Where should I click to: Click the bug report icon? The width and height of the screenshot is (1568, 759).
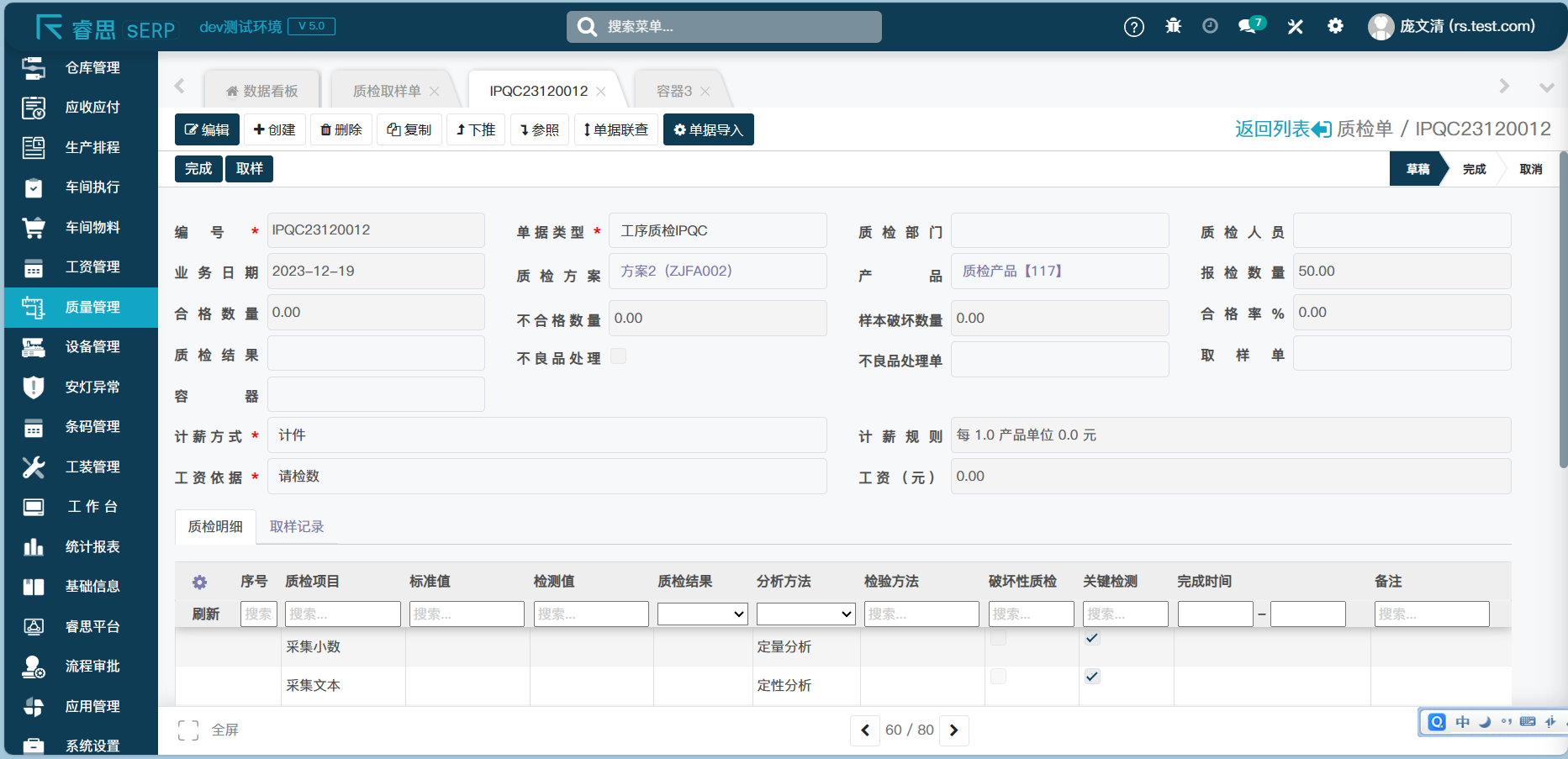[1173, 26]
